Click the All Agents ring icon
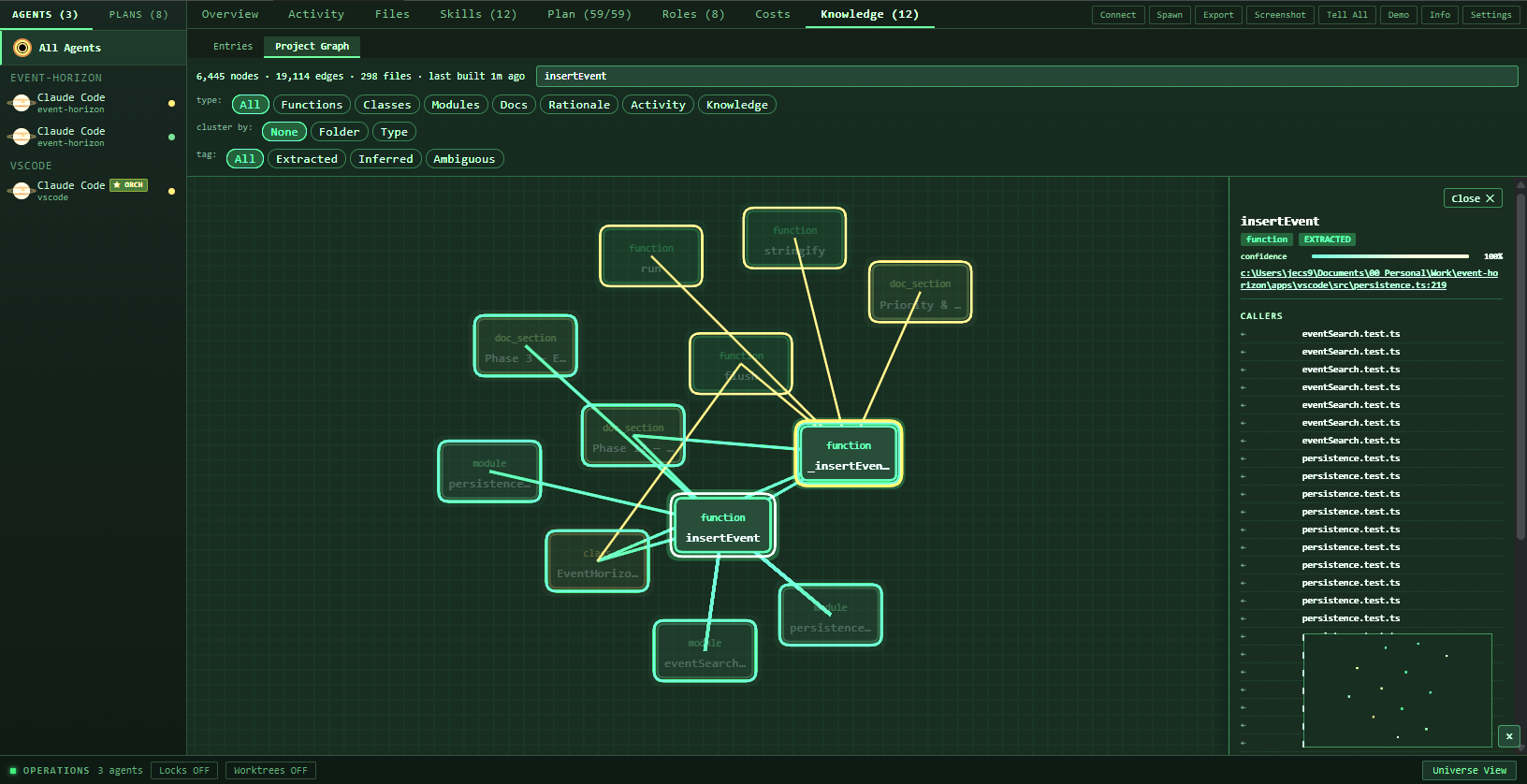The height and width of the screenshot is (784, 1527). coord(22,48)
